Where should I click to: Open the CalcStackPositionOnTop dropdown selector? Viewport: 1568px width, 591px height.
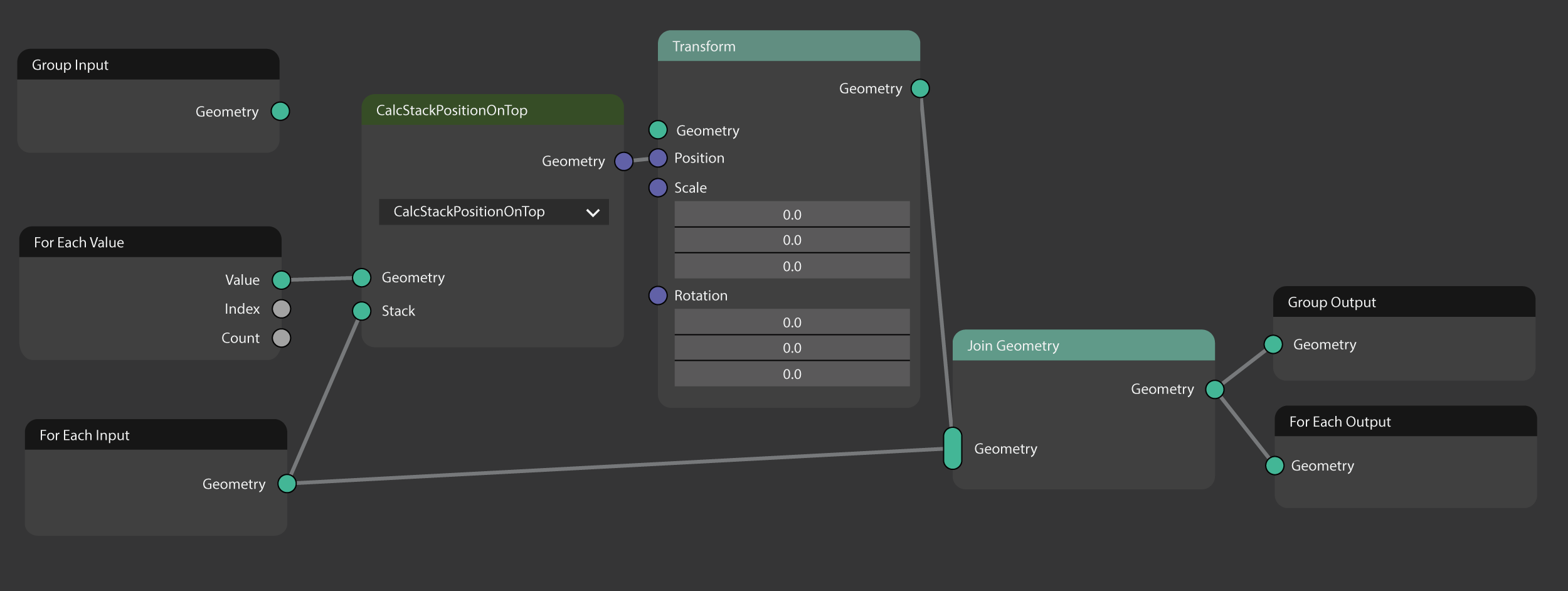(x=494, y=212)
